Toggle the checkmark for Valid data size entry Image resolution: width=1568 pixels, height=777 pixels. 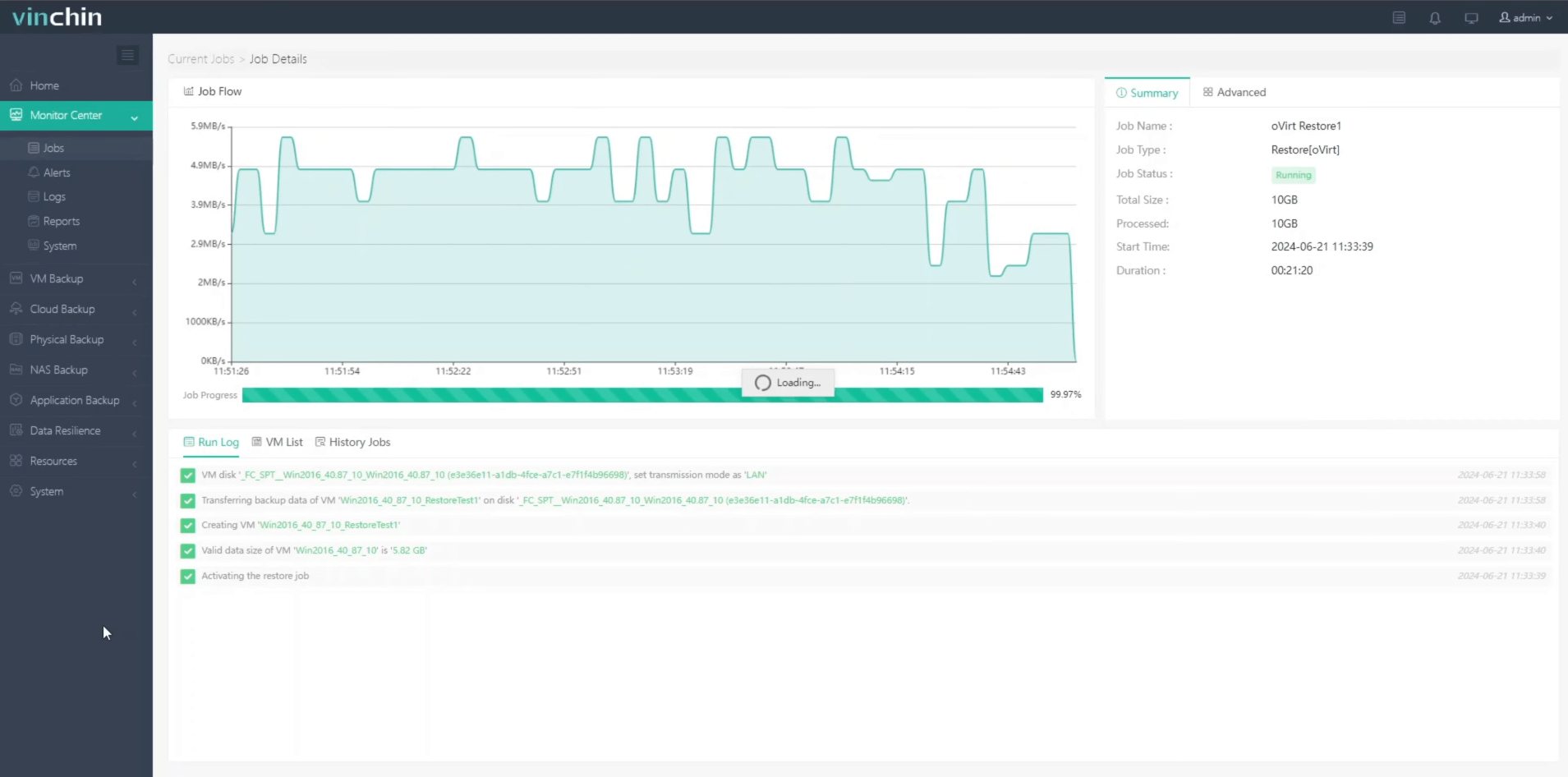(188, 551)
